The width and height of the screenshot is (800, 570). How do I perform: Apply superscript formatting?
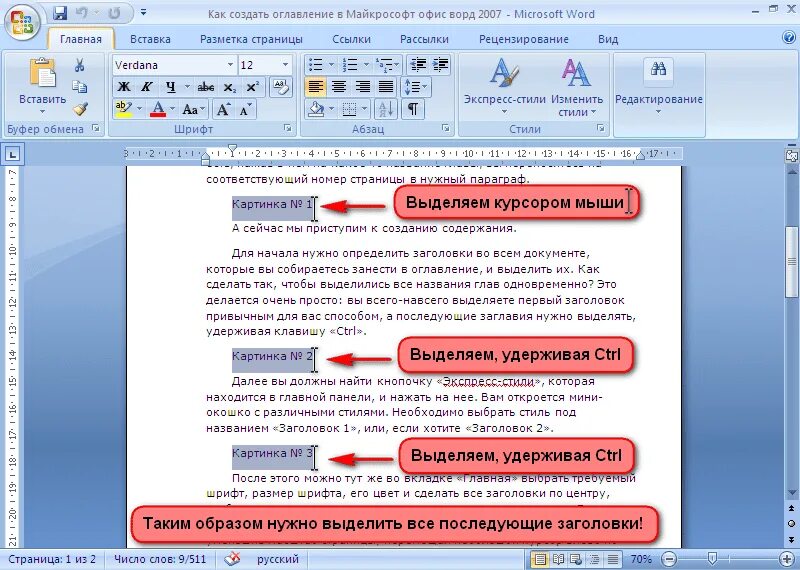tap(252, 87)
